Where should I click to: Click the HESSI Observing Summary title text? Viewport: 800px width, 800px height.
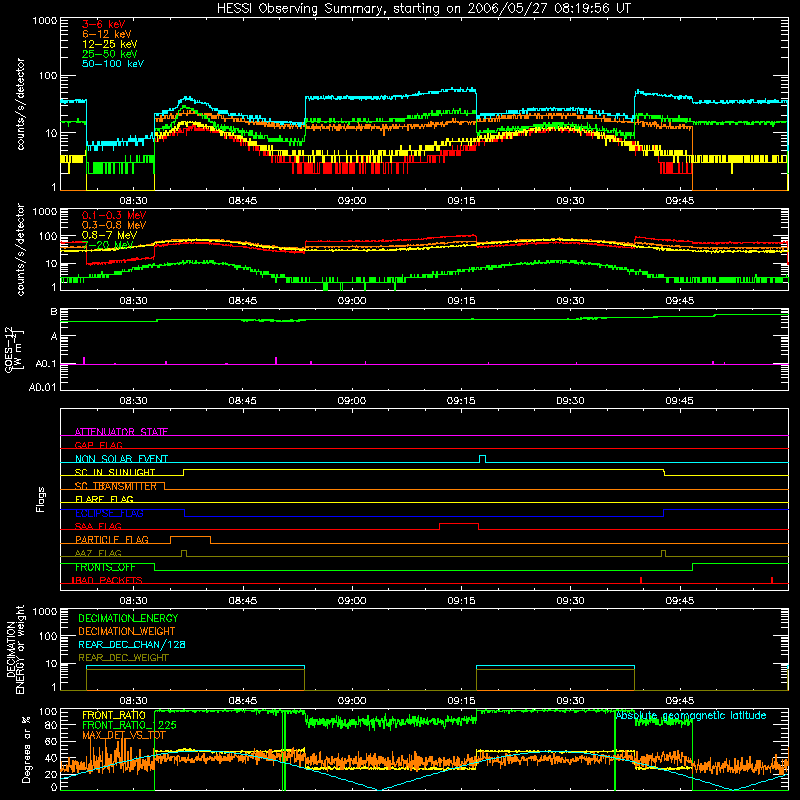(x=424, y=9)
